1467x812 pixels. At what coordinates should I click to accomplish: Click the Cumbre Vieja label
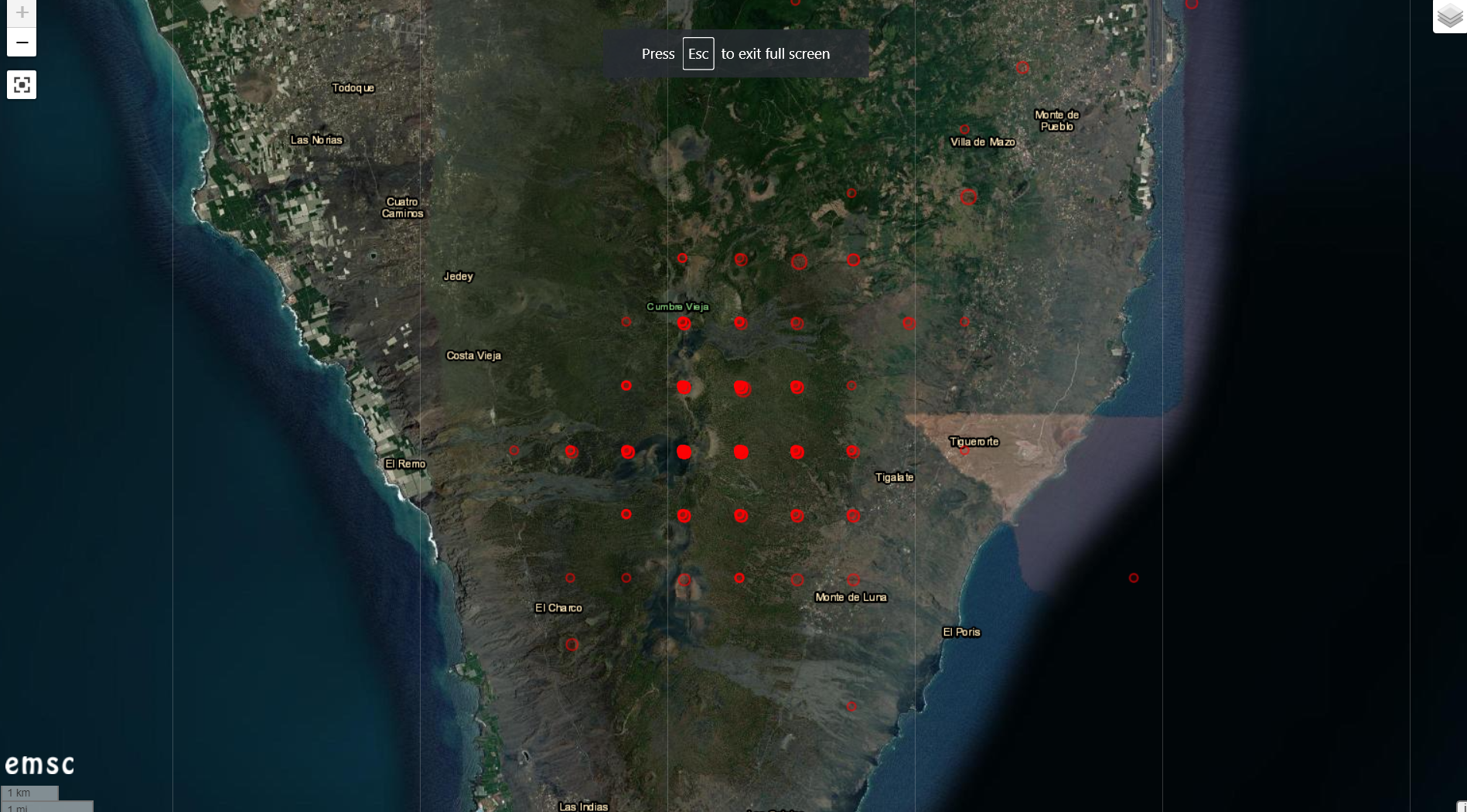click(677, 307)
